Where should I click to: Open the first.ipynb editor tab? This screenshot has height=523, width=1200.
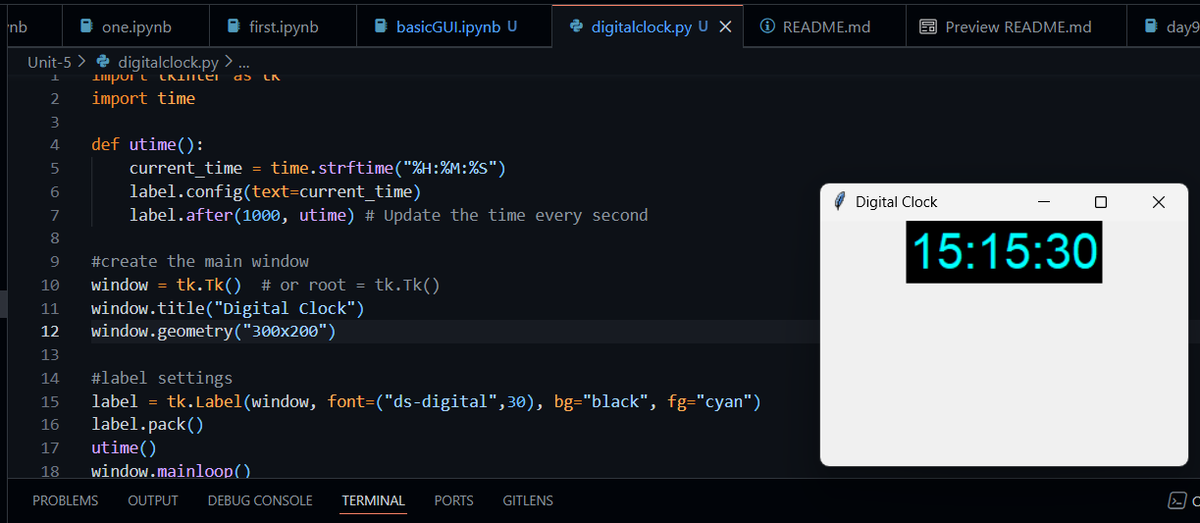point(283,27)
